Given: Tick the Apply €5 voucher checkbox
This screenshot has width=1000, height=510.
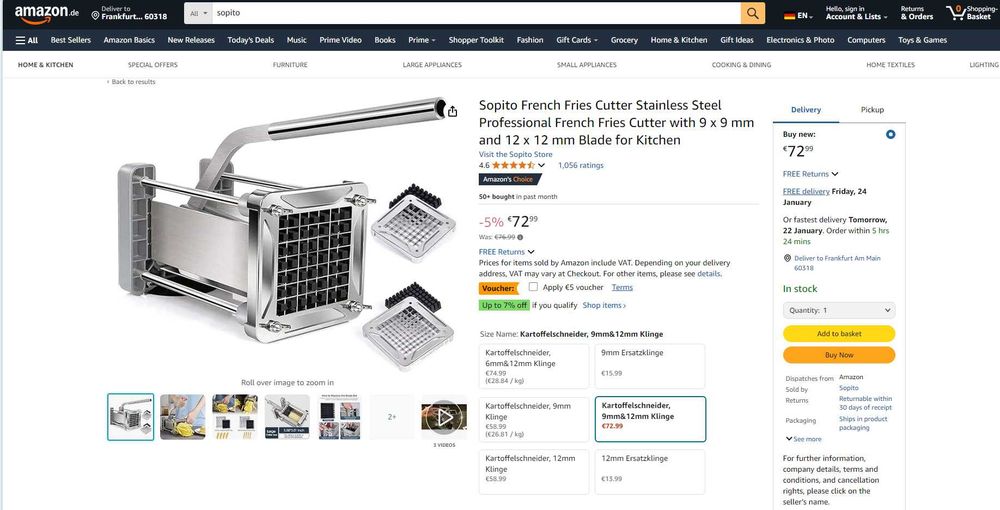Looking at the screenshot, I should tap(533, 287).
